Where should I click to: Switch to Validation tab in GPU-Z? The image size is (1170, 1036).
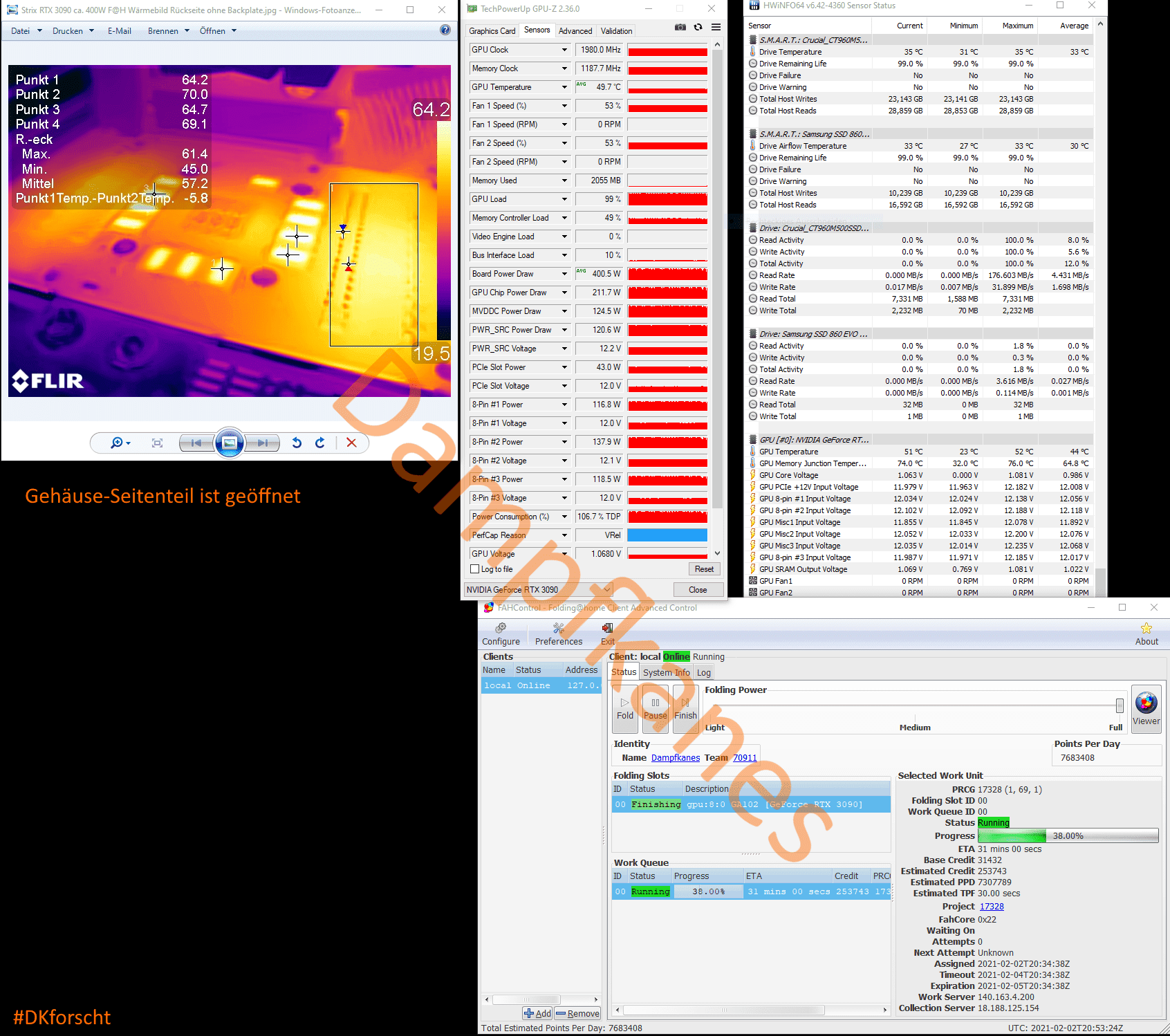point(616,31)
